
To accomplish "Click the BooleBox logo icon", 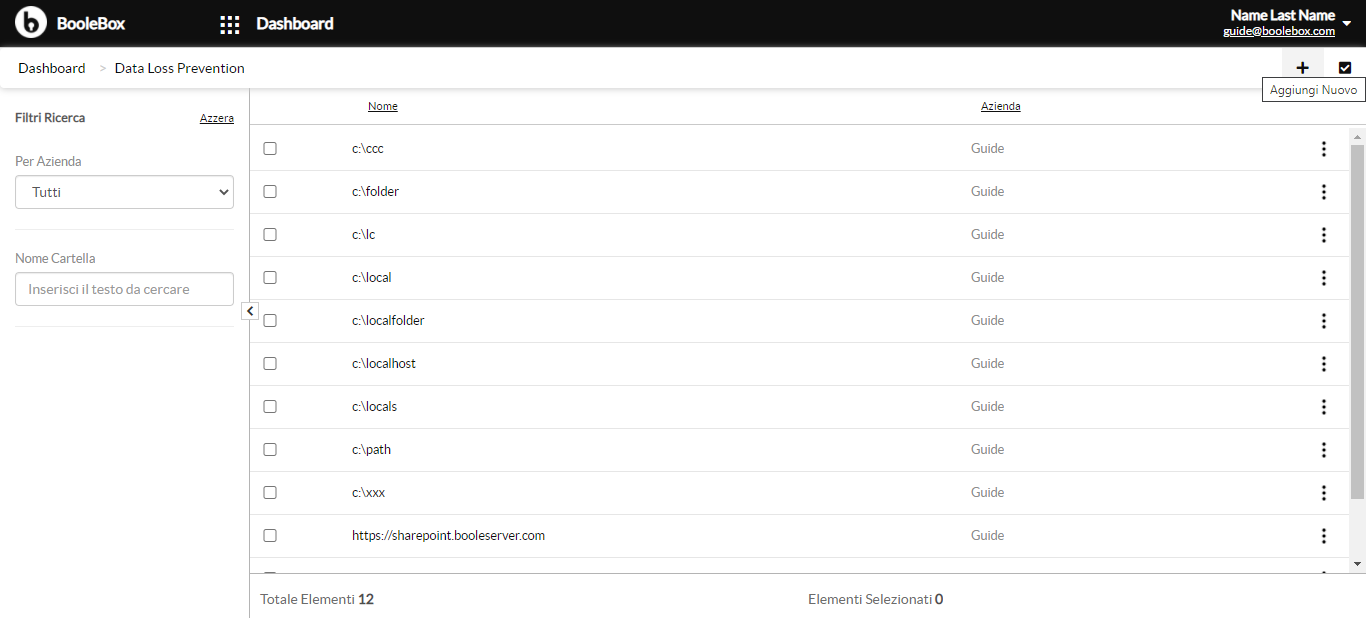I will click(31, 22).
